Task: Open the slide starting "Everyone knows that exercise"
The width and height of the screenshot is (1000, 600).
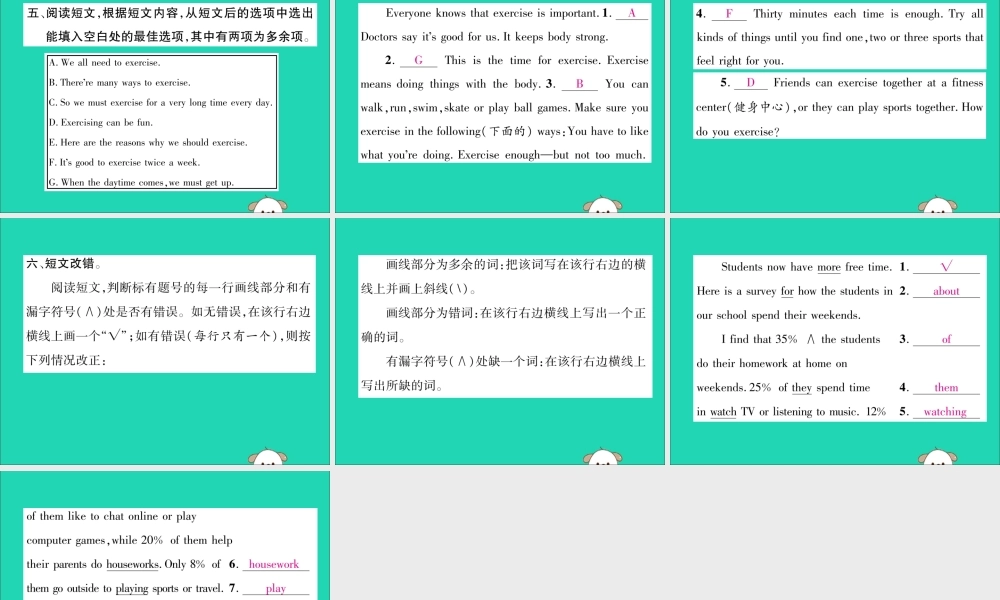Action: [500, 106]
